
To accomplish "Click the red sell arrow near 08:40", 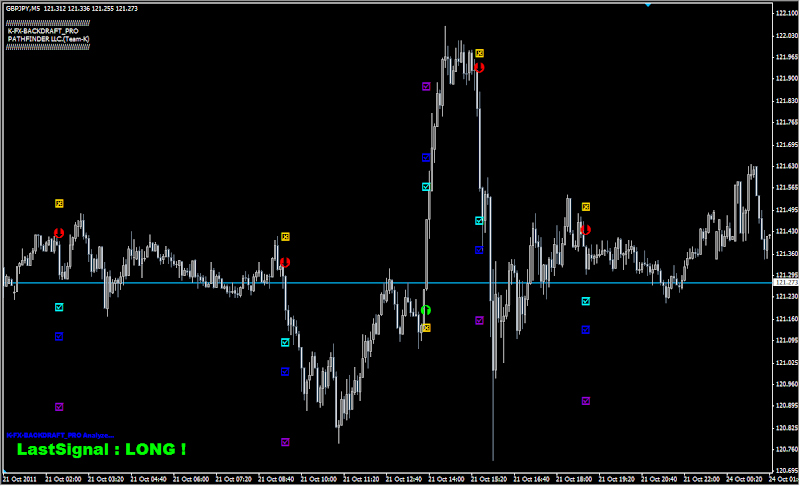I will tap(285, 263).
